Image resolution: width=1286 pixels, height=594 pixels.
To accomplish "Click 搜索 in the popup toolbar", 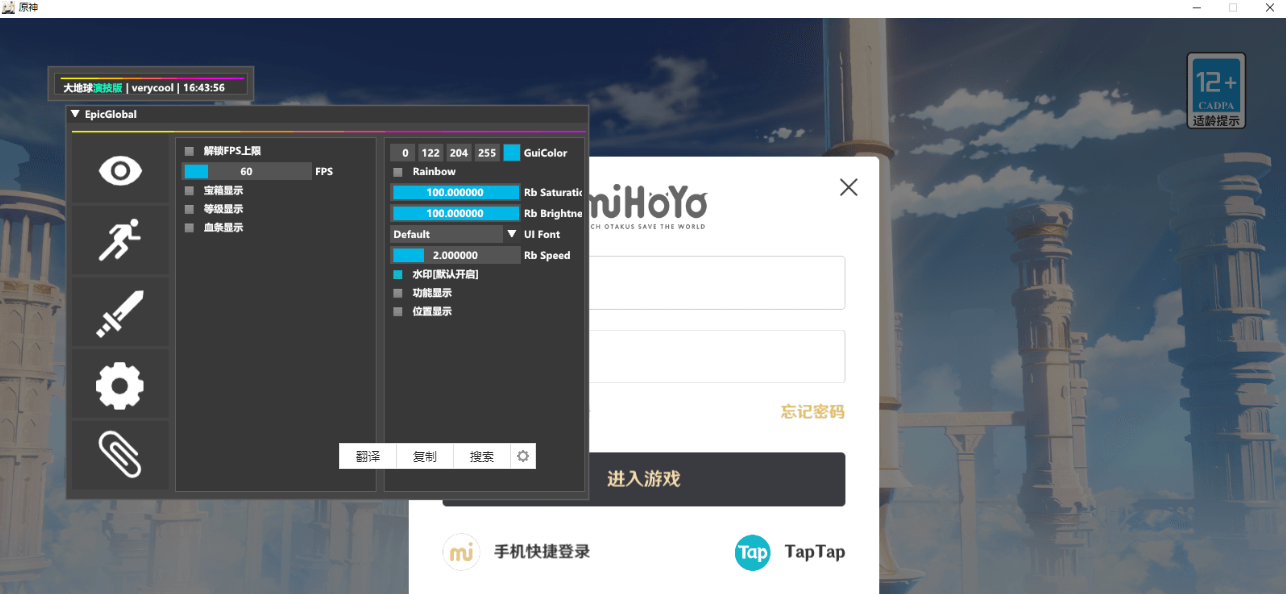I will [482, 456].
